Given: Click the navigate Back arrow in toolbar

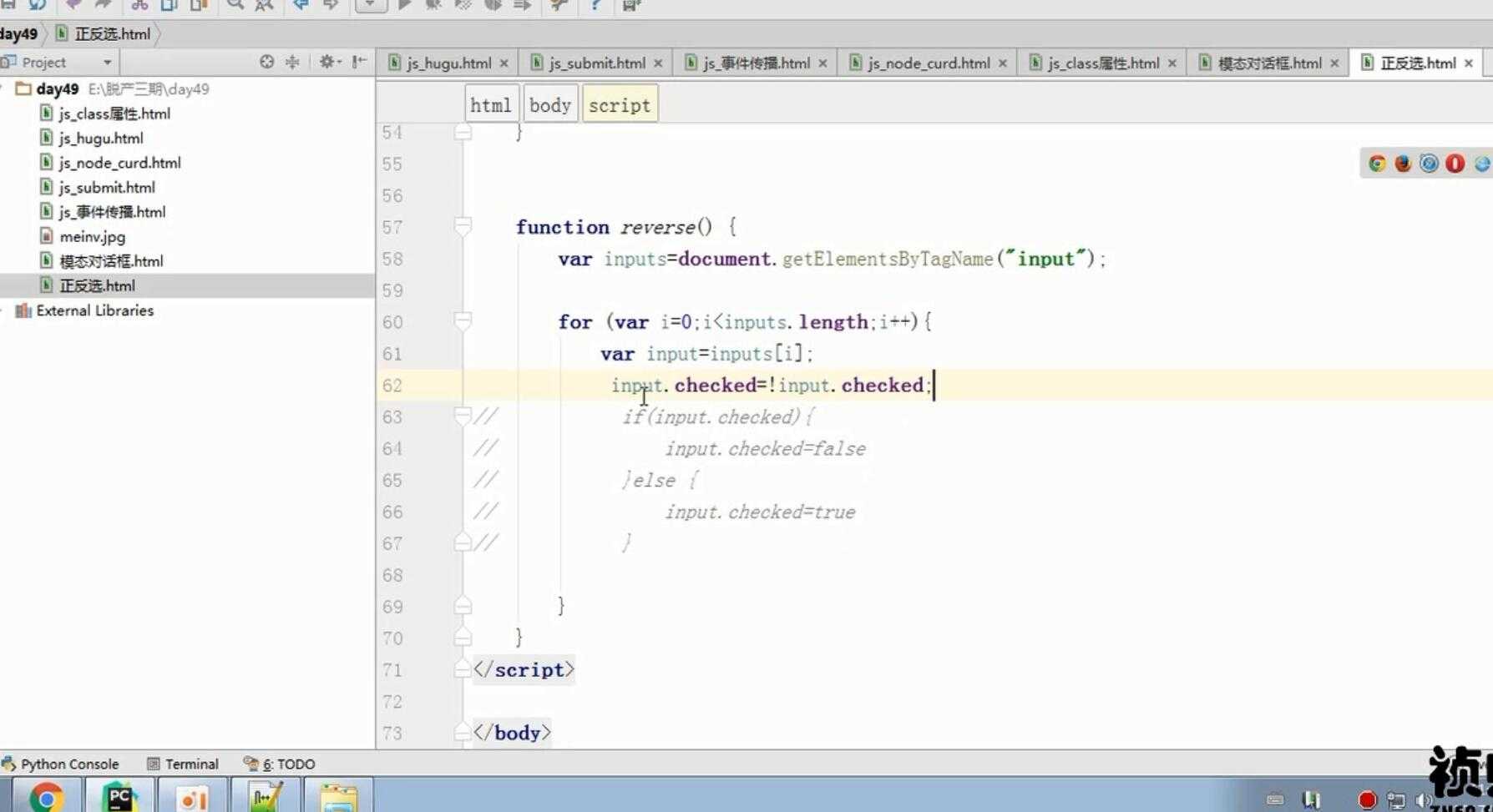Looking at the screenshot, I should (x=301, y=5).
